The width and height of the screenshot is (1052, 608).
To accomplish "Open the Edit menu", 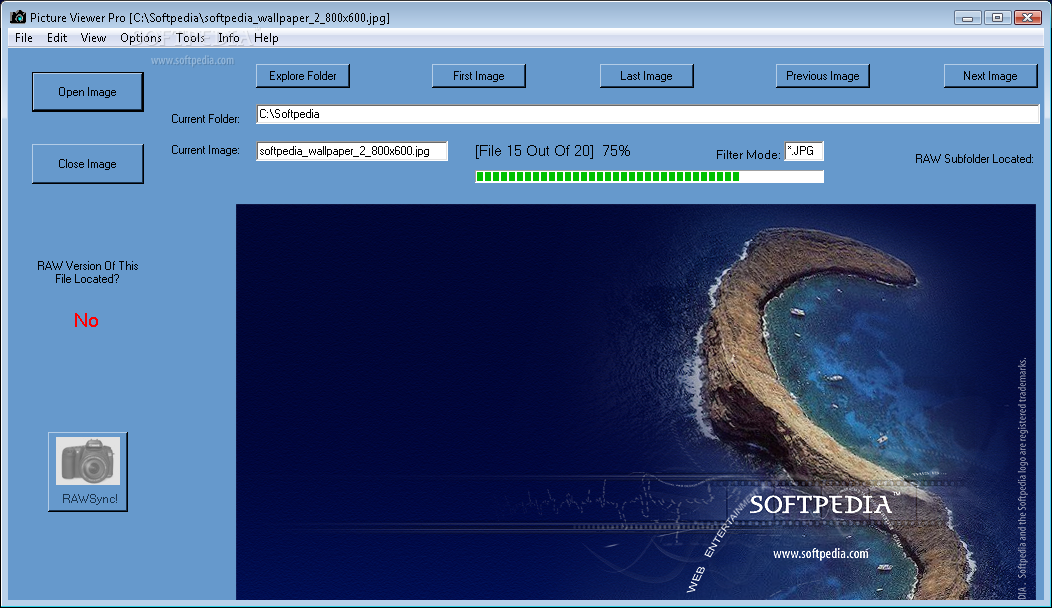I will 57,38.
